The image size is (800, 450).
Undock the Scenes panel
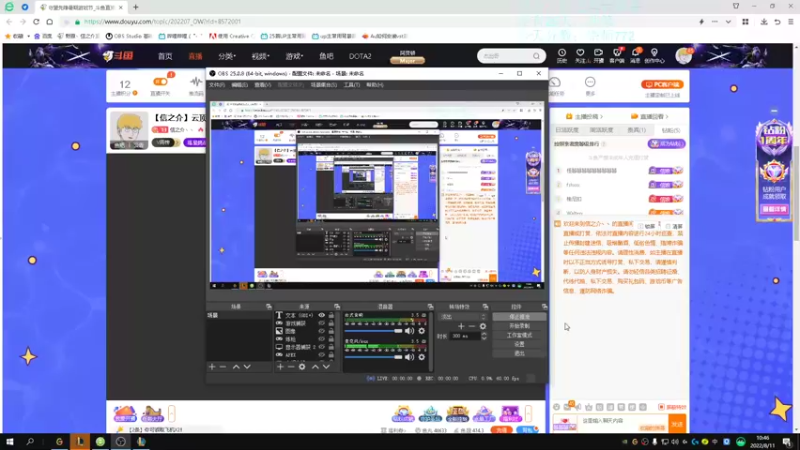point(269,307)
